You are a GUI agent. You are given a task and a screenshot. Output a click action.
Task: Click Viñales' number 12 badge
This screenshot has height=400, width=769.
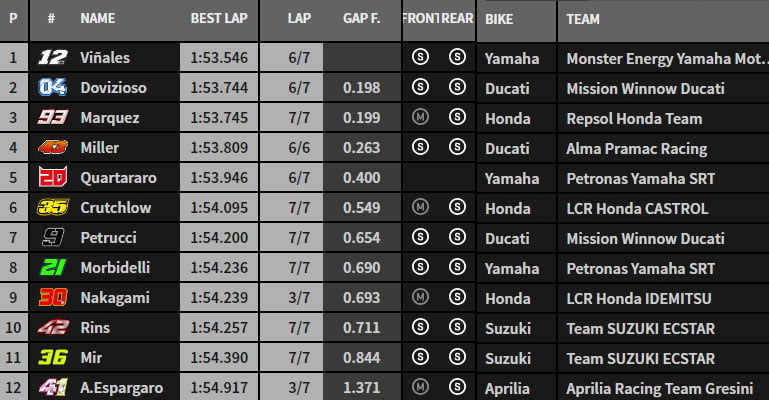(x=52, y=58)
